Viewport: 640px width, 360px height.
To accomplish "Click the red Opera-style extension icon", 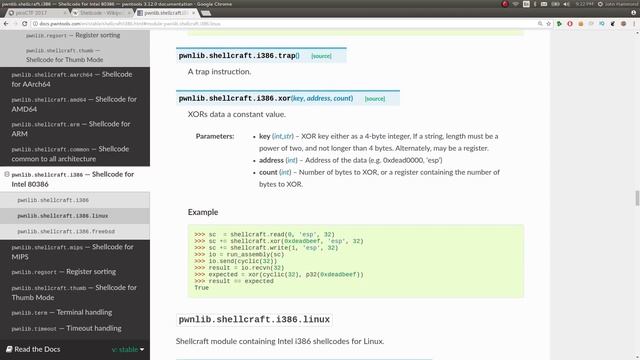I will 570,24.
